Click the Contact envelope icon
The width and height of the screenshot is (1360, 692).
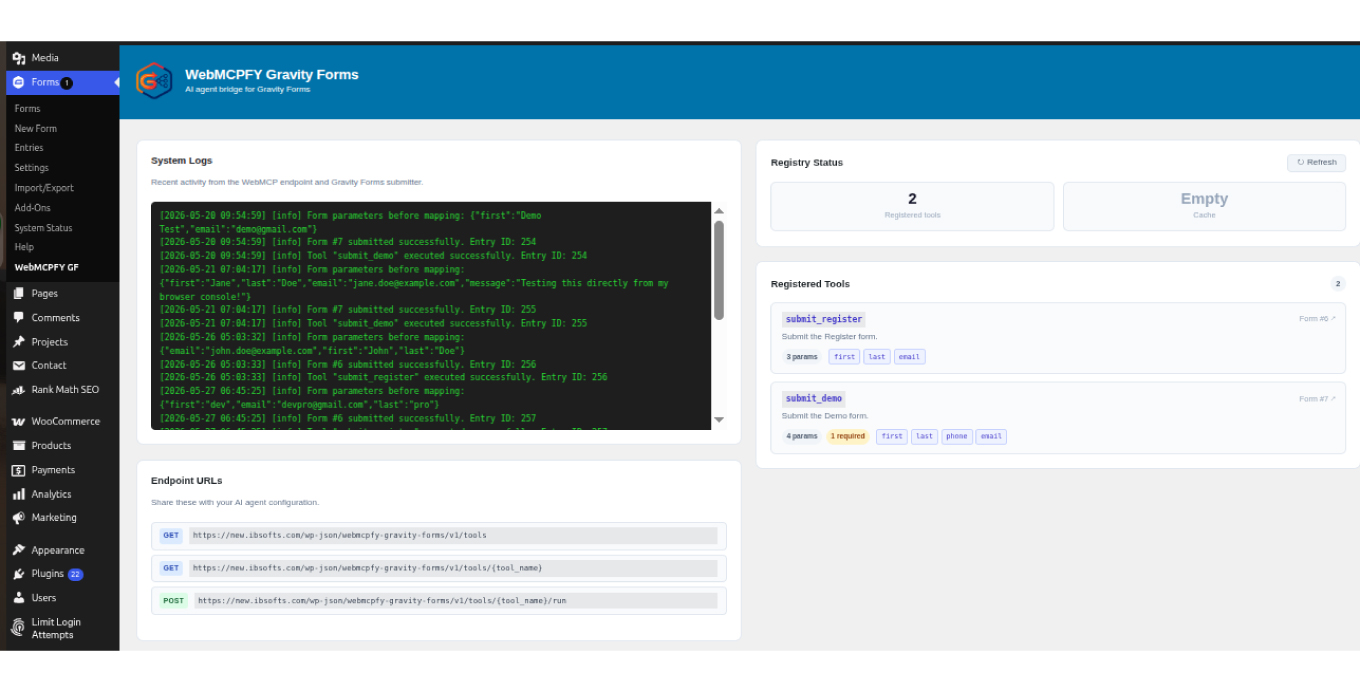click(18, 366)
